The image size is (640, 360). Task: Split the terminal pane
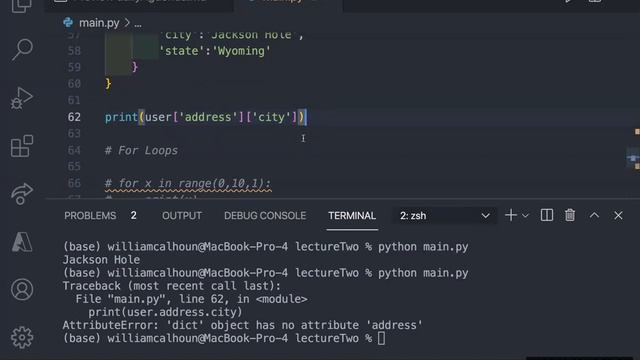(547, 215)
